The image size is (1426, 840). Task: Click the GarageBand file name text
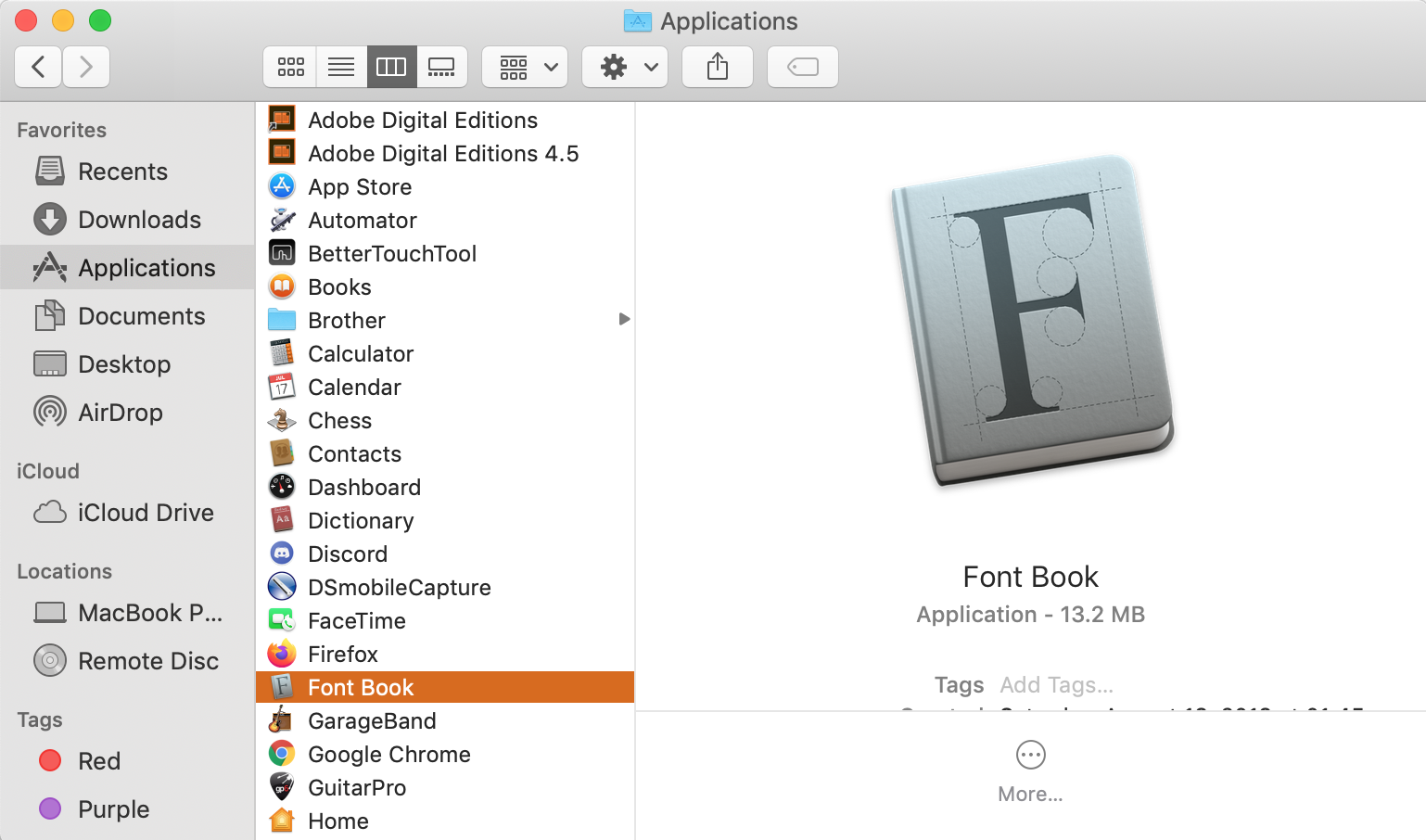pyautogui.click(x=372, y=721)
